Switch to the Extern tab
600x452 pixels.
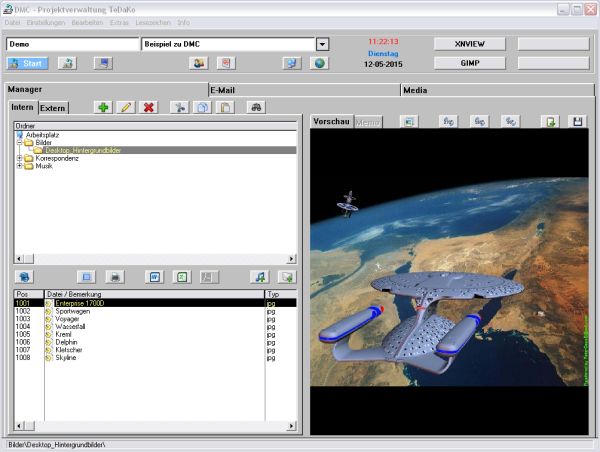pos(53,107)
